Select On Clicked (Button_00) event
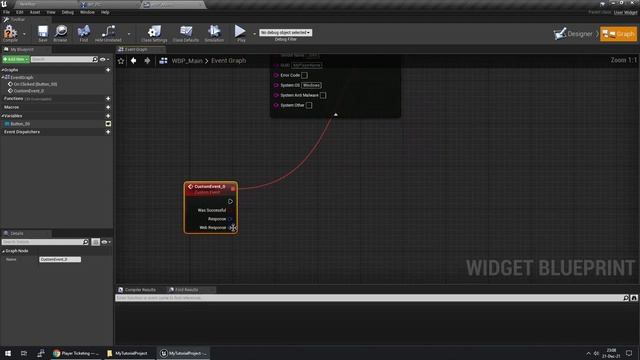 (x=35, y=84)
